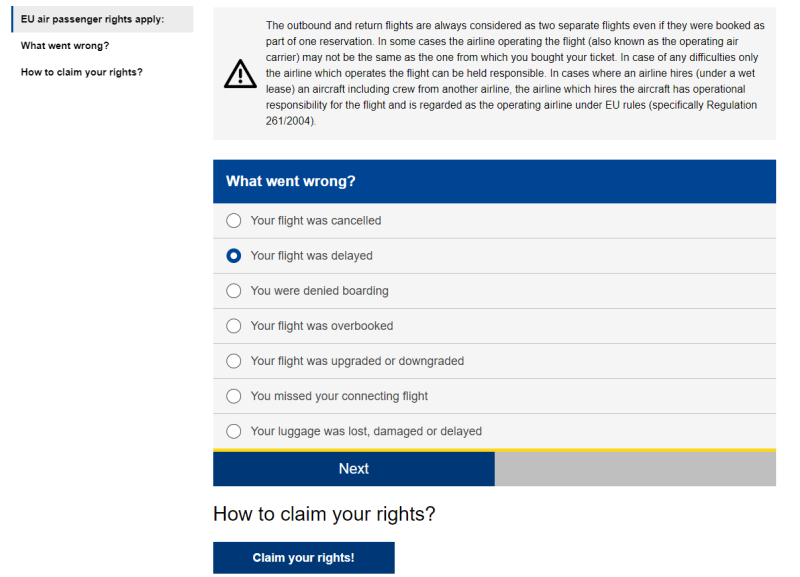Click the 'What went wrong?' blue header
The height and width of the screenshot is (577, 800).
pyautogui.click(x=494, y=182)
